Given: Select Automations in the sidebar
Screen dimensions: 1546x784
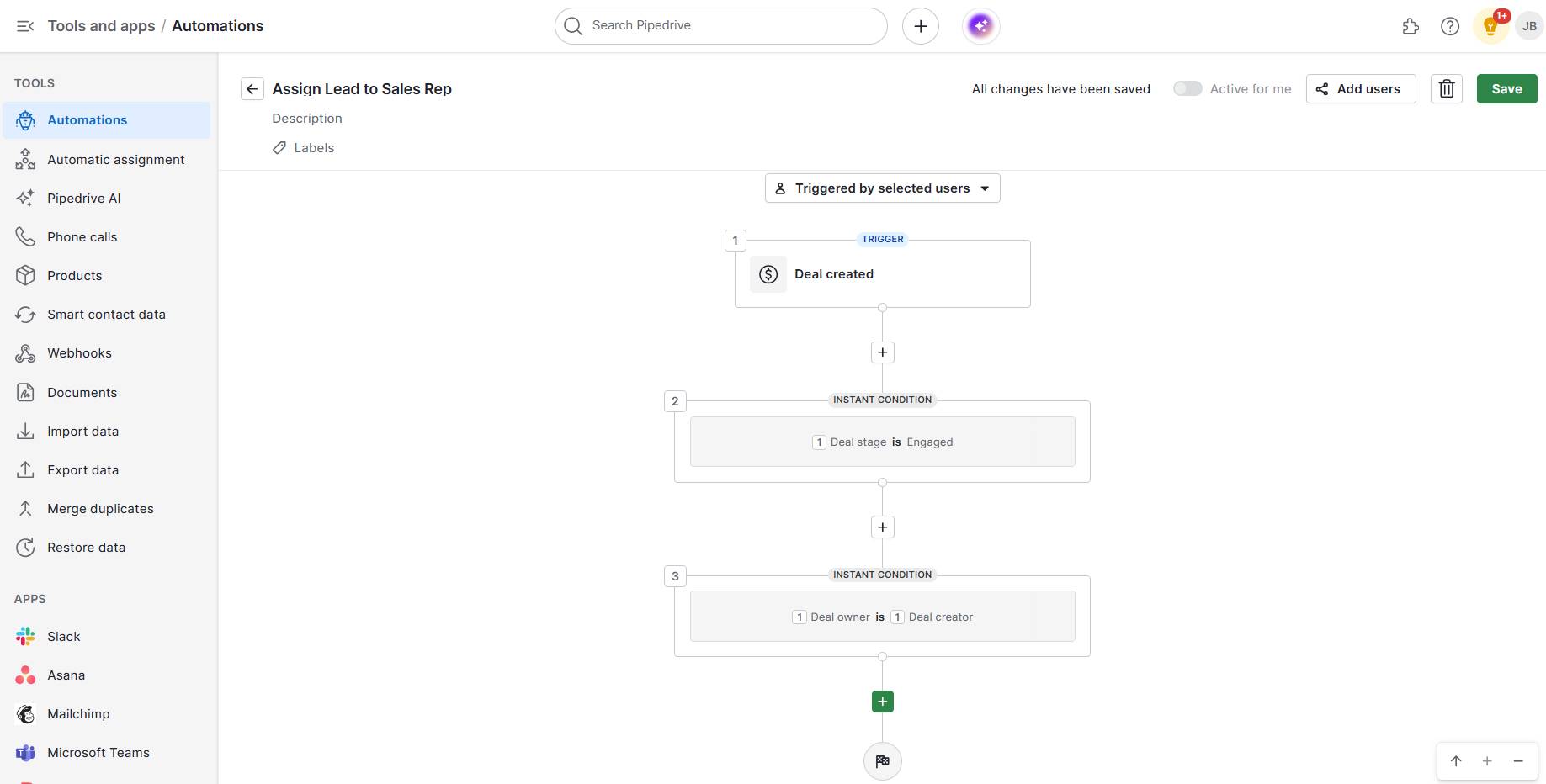Looking at the screenshot, I should (107, 120).
